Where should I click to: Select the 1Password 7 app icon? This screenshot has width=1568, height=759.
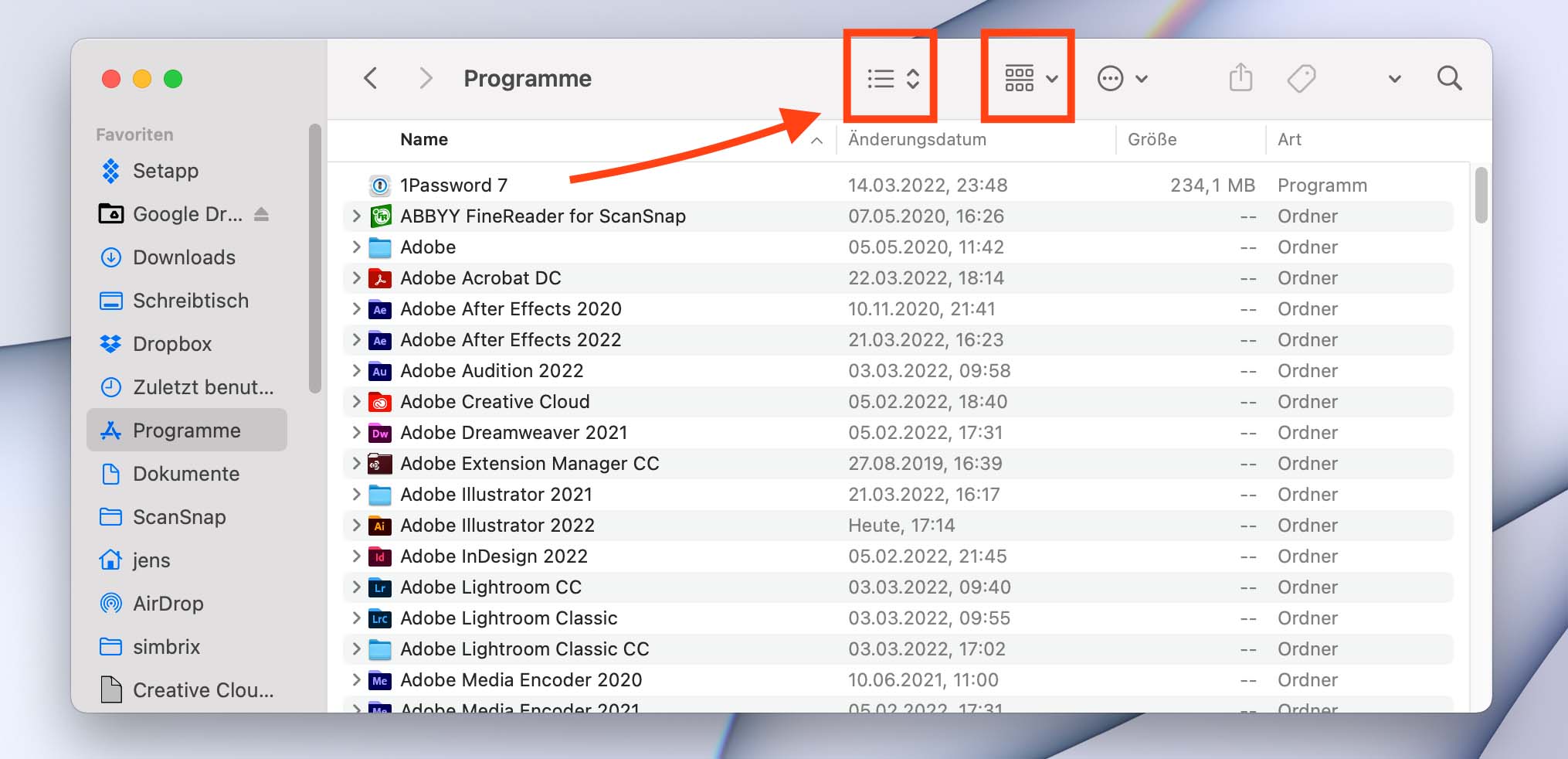click(x=380, y=185)
